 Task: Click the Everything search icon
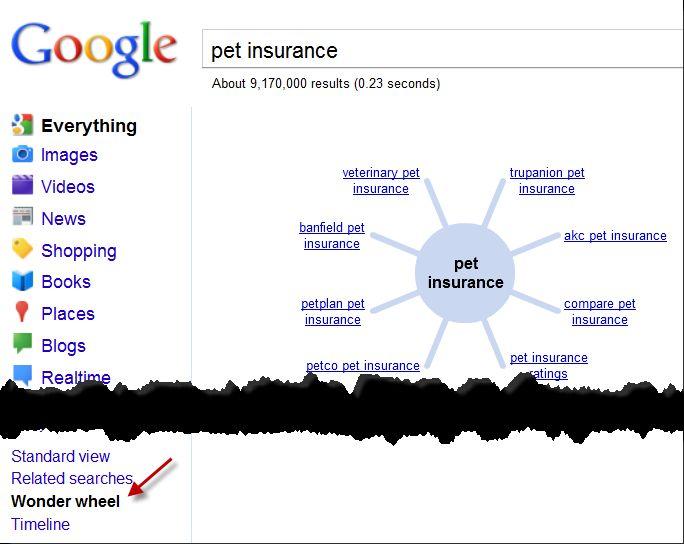click(22, 125)
